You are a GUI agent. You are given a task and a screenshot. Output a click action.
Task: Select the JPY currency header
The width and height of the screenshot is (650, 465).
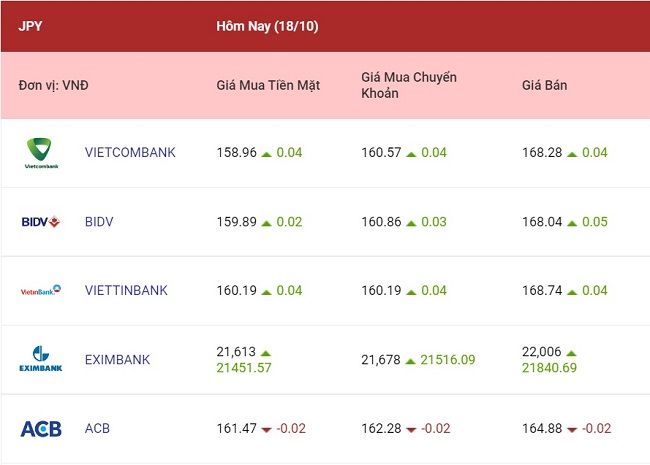30,26
